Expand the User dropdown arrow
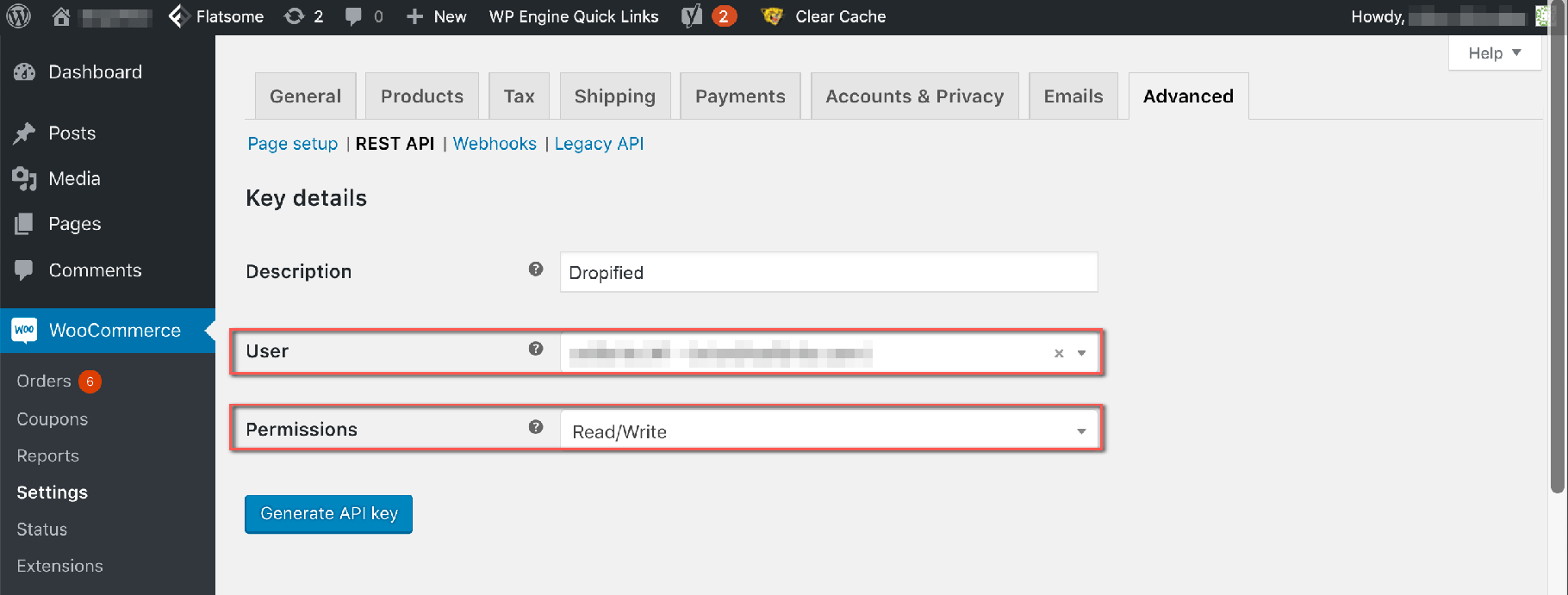 click(x=1081, y=353)
